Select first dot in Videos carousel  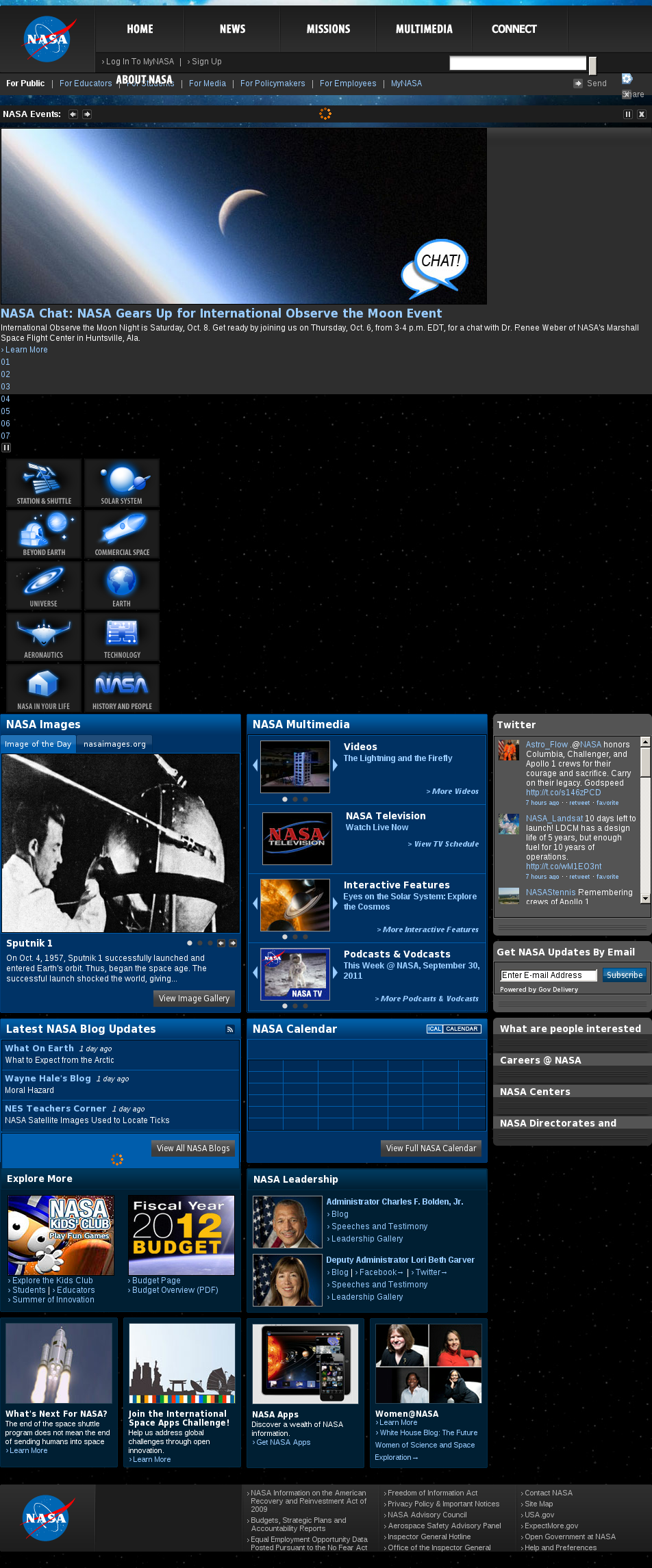point(285,799)
